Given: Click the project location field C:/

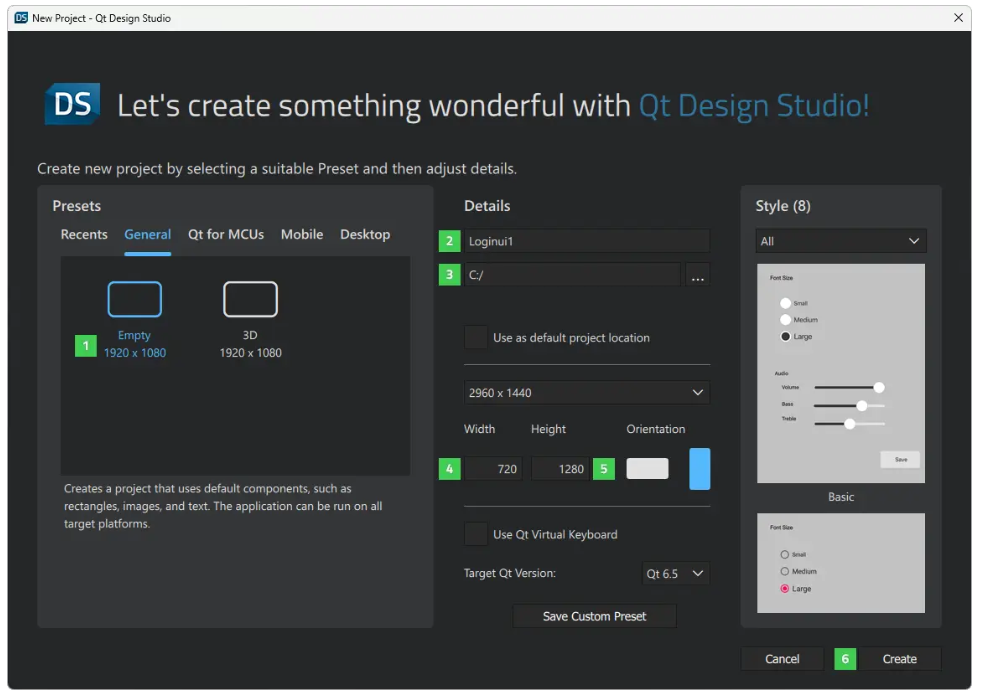Looking at the screenshot, I should click(573, 275).
